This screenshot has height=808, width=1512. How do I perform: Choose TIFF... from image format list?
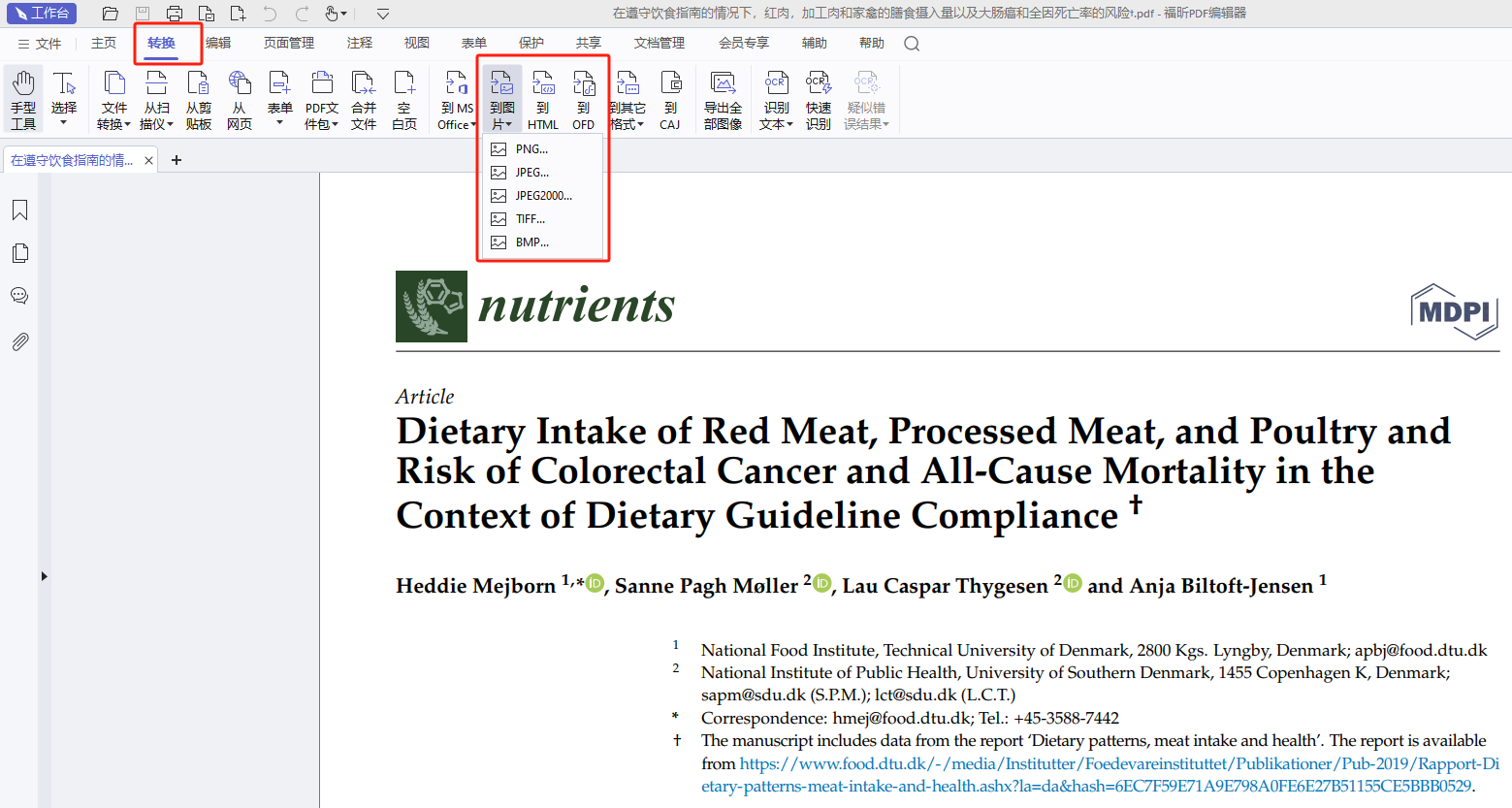pyautogui.click(x=543, y=218)
